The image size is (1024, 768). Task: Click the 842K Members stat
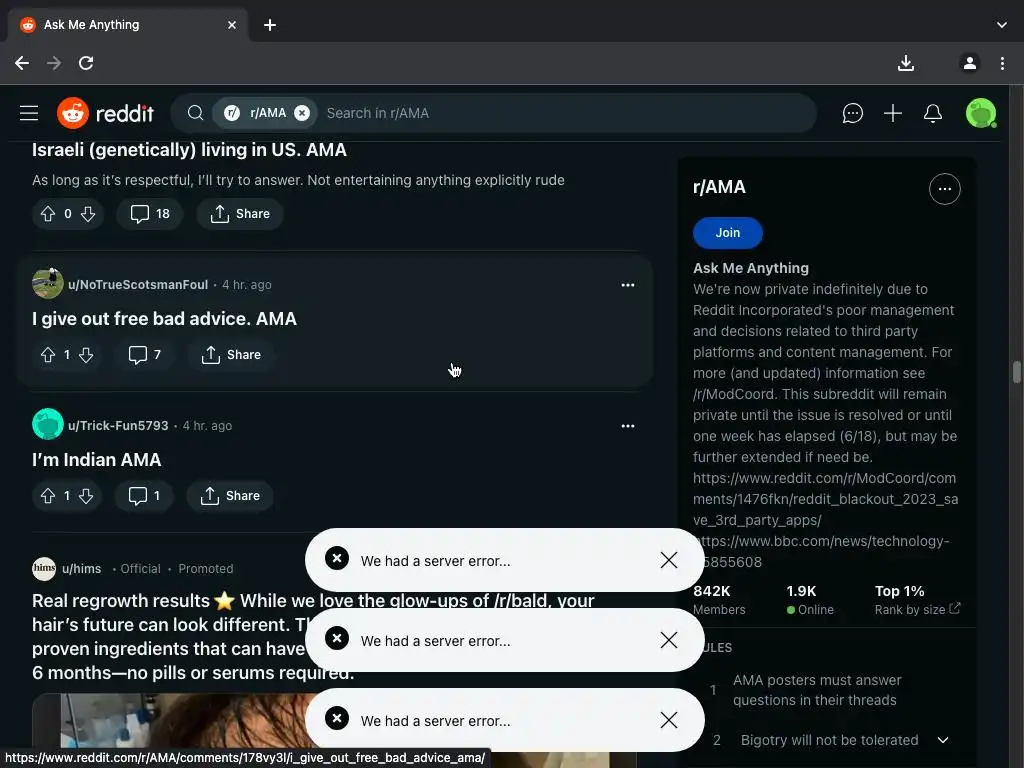click(719, 600)
